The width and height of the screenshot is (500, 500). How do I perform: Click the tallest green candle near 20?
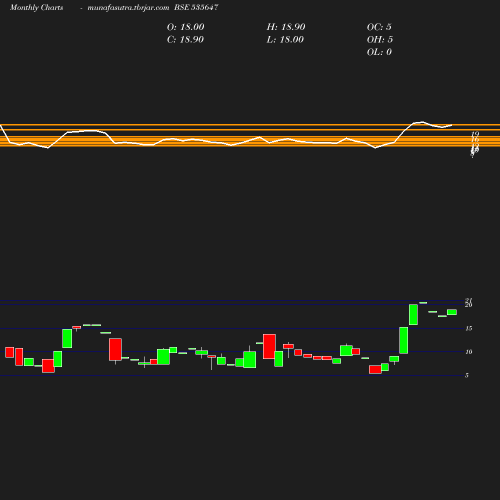(413, 314)
